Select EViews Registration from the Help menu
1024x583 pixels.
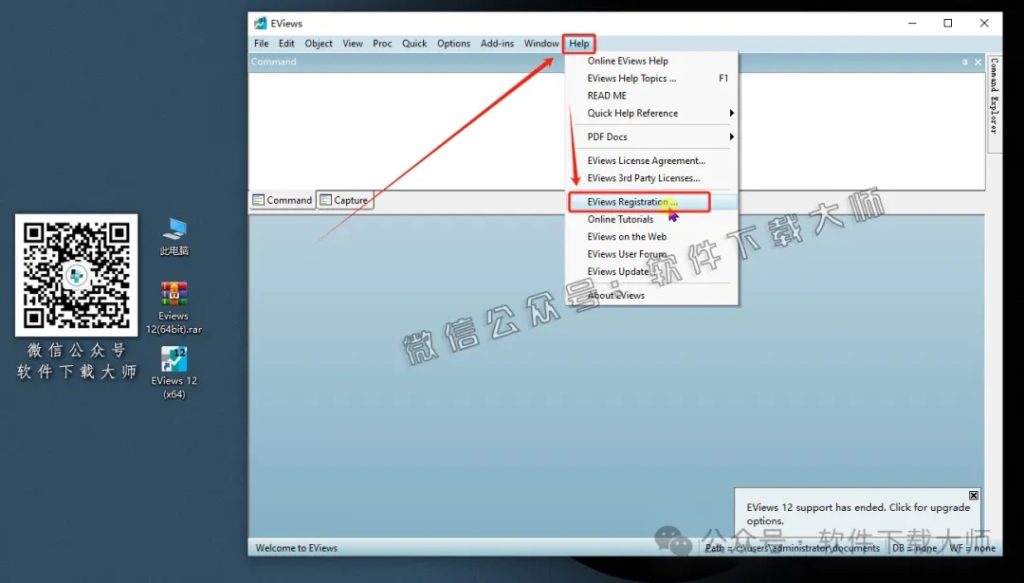pyautogui.click(x=635, y=201)
